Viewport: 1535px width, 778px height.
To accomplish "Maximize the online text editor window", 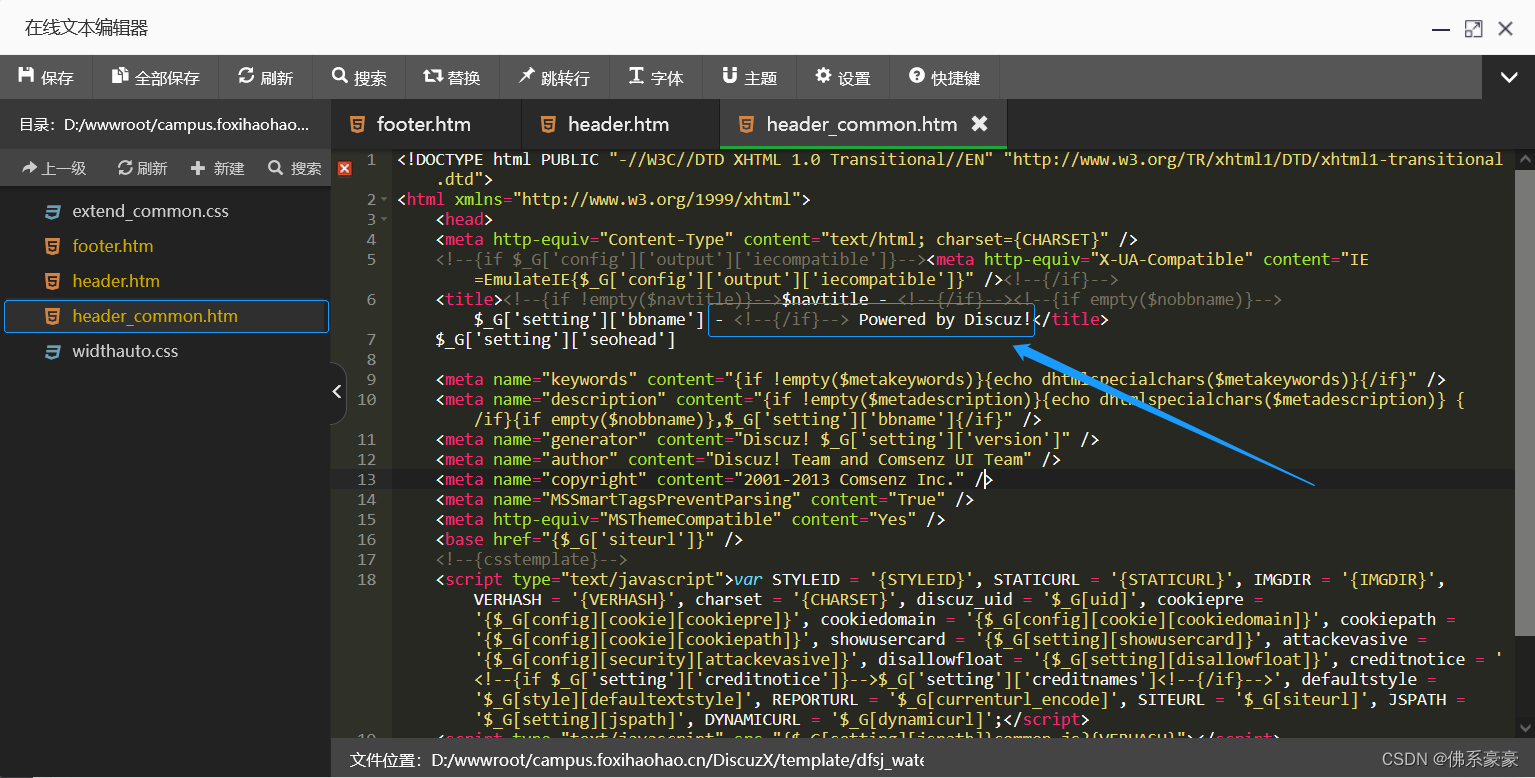I will pyautogui.click(x=1473, y=29).
